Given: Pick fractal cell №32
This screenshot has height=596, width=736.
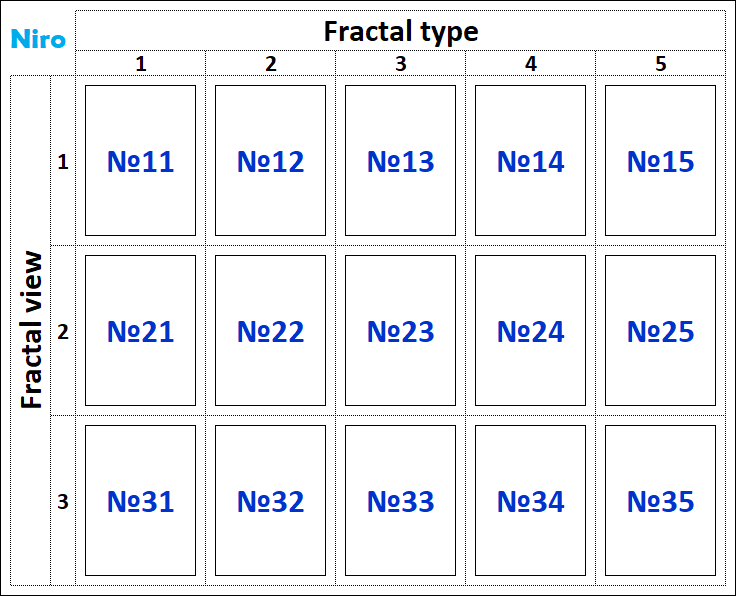Looking at the screenshot, I should tap(270, 501).
